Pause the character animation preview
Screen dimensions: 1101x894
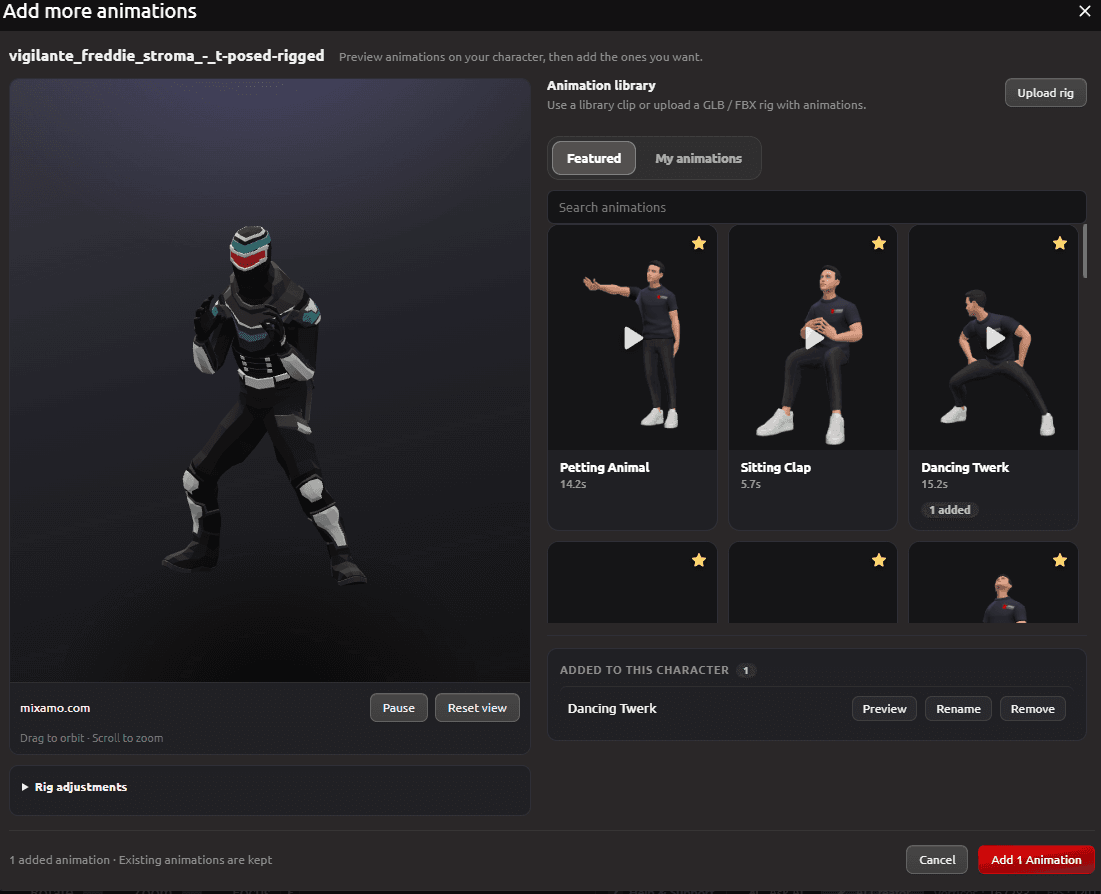[x=398, y=708]
